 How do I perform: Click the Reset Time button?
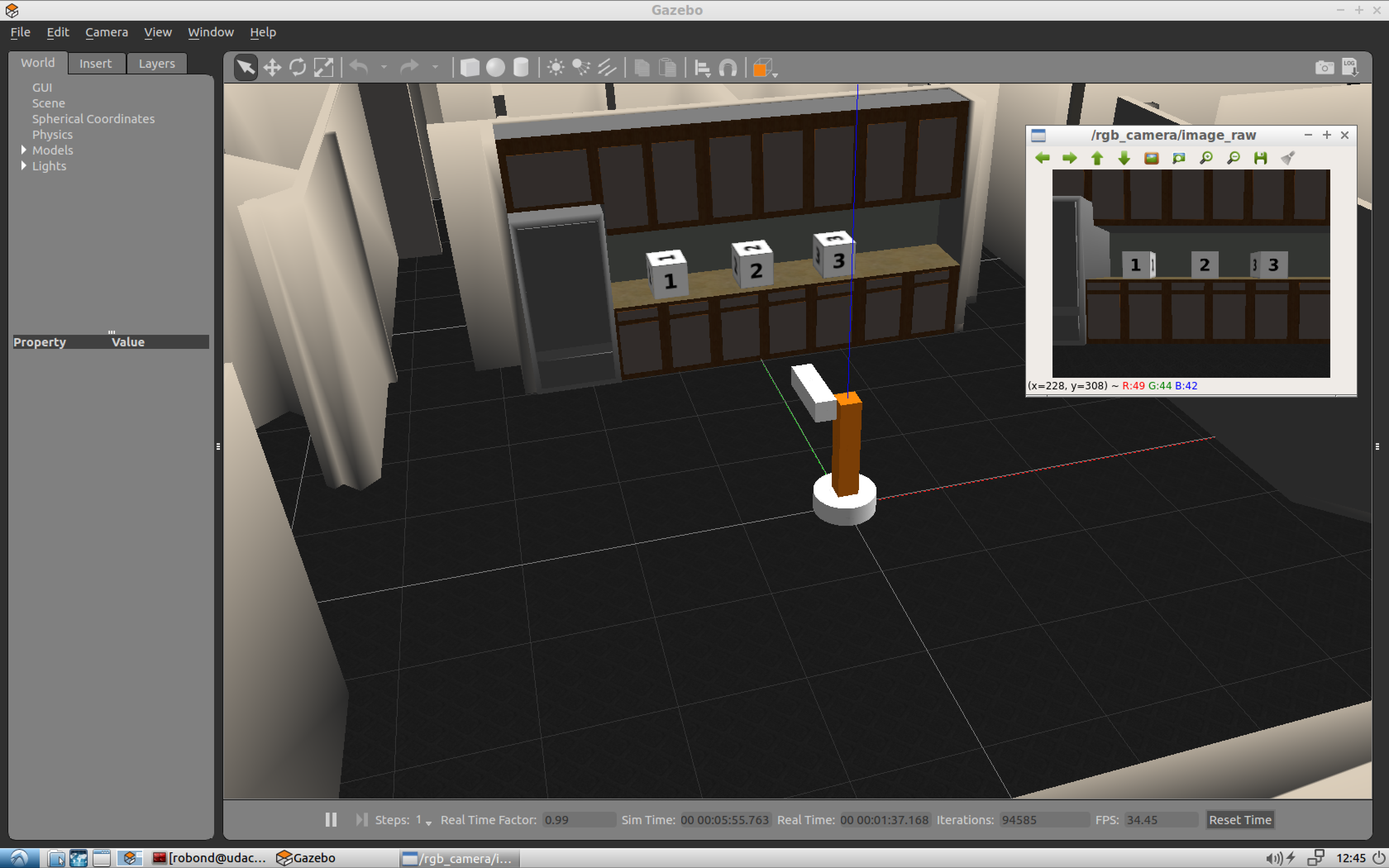pyautogui.click(x=1239, y=819)
